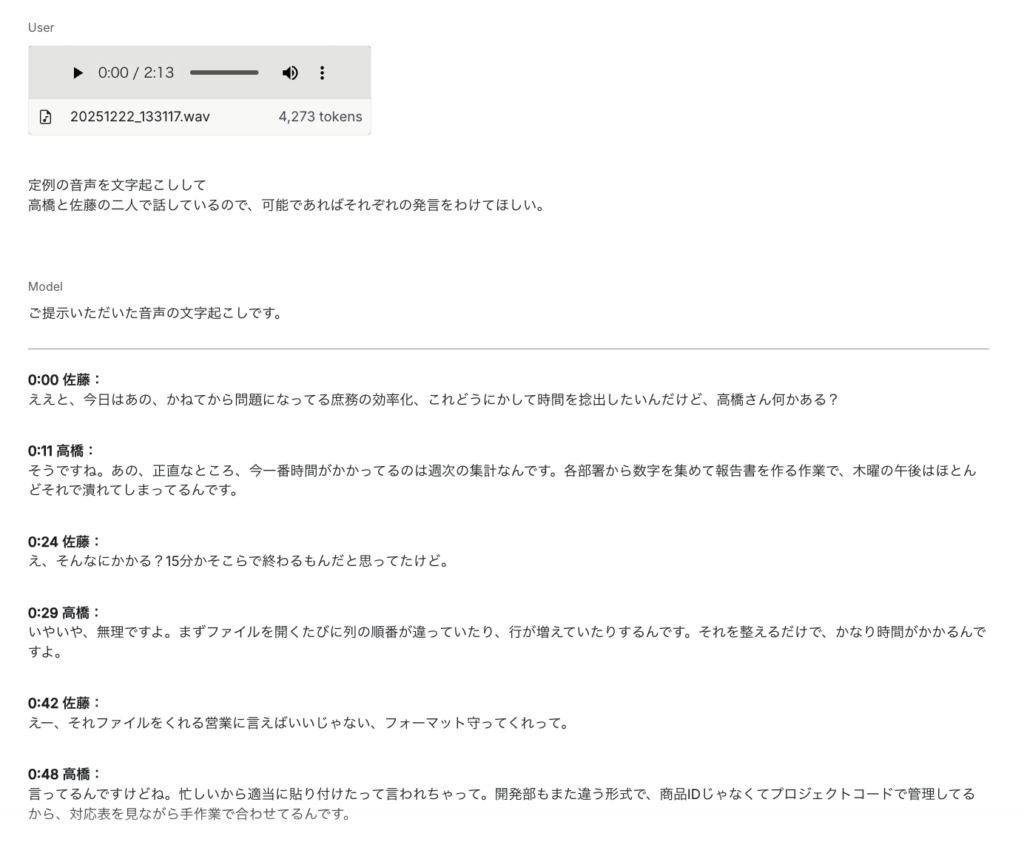Click the audio seek progress bar
The width and height of the screenshot is (1024, 842).
click(224, 73)
